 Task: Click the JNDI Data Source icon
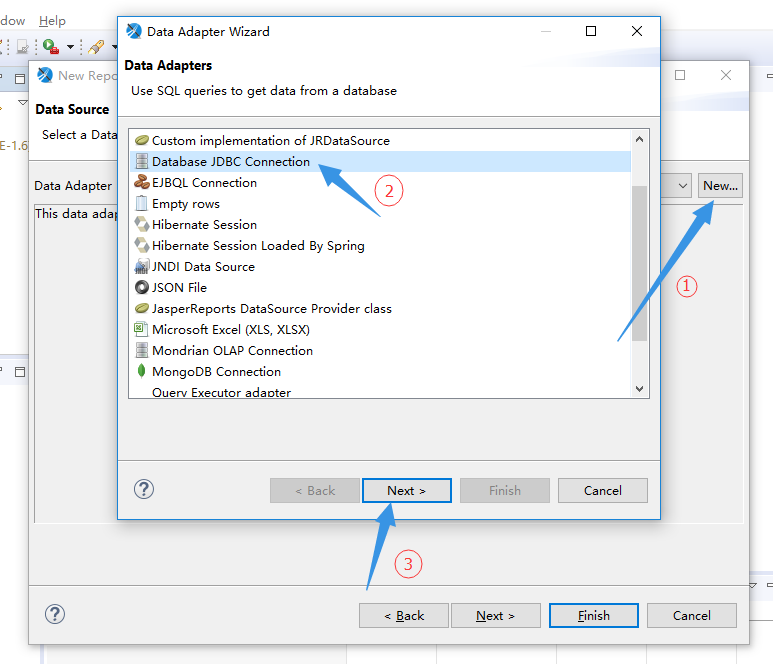coord(141,266)
